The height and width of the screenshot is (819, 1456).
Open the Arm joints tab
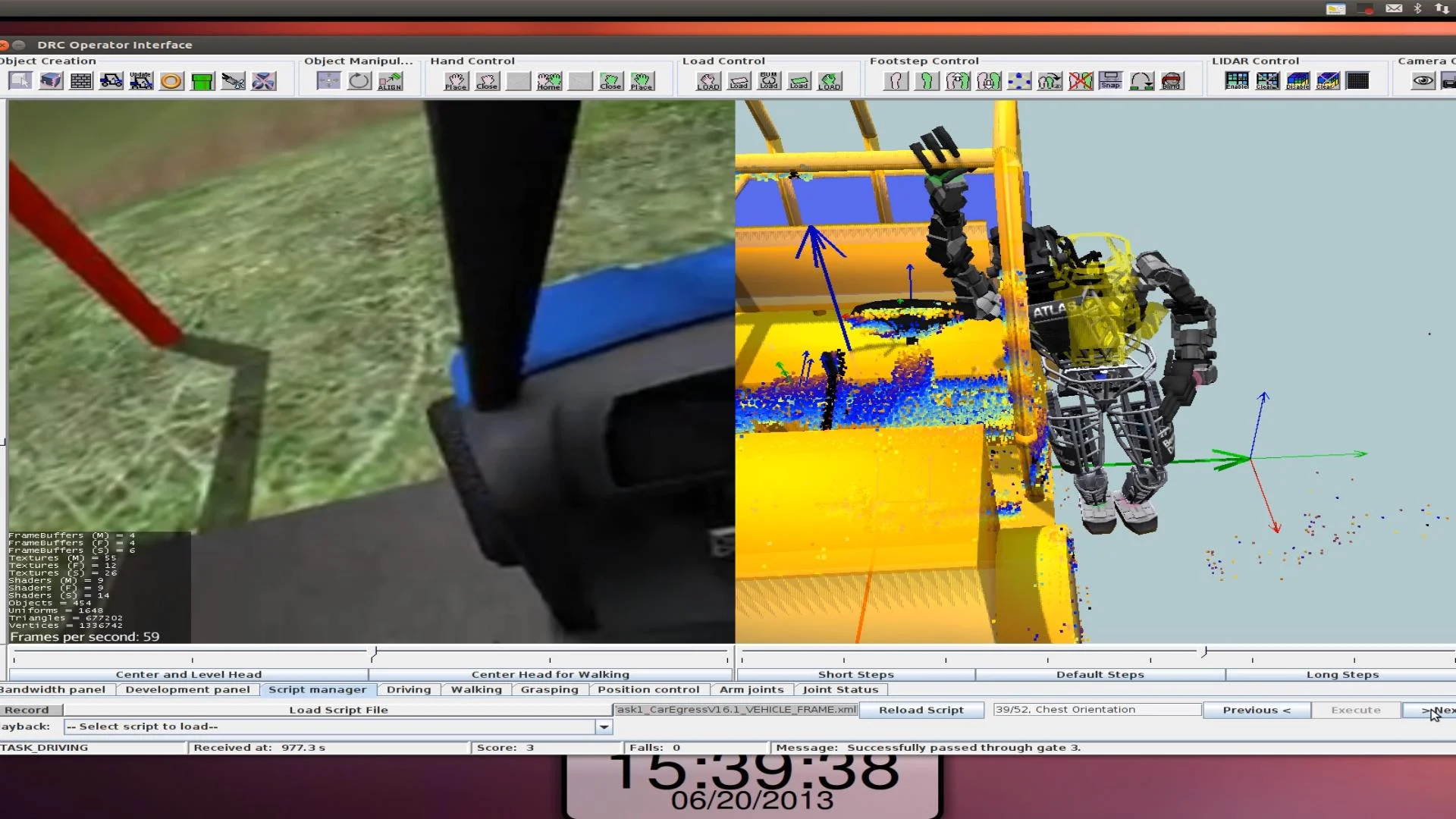click(752, 689)
